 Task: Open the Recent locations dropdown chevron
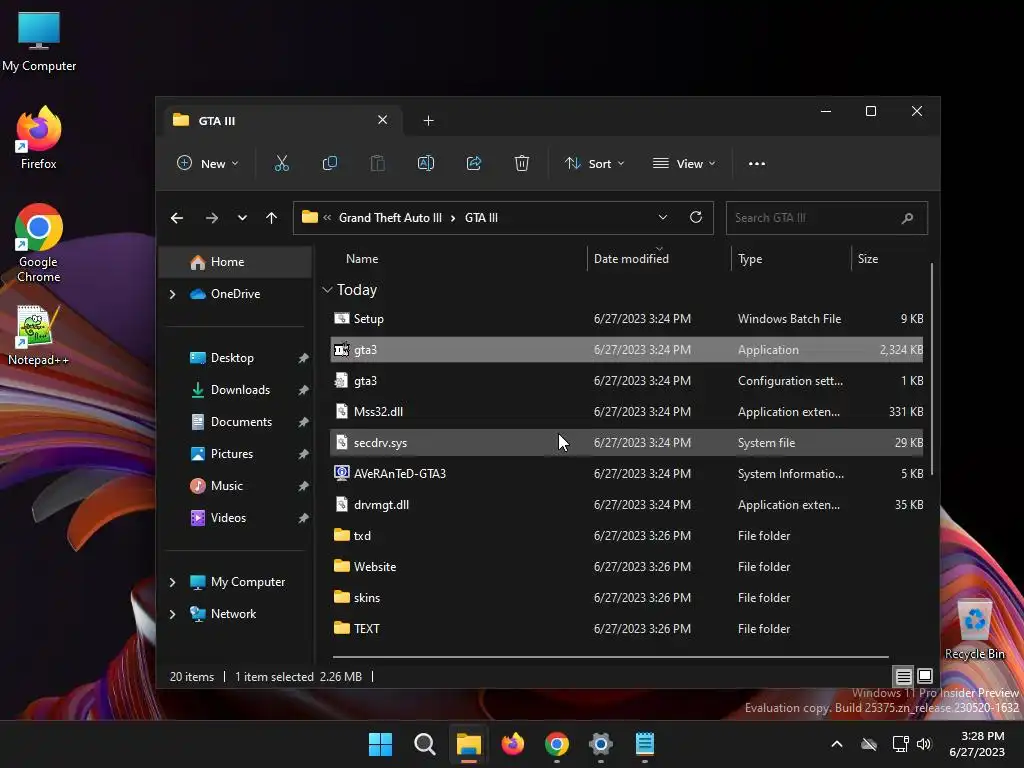[x=242, y=218]
